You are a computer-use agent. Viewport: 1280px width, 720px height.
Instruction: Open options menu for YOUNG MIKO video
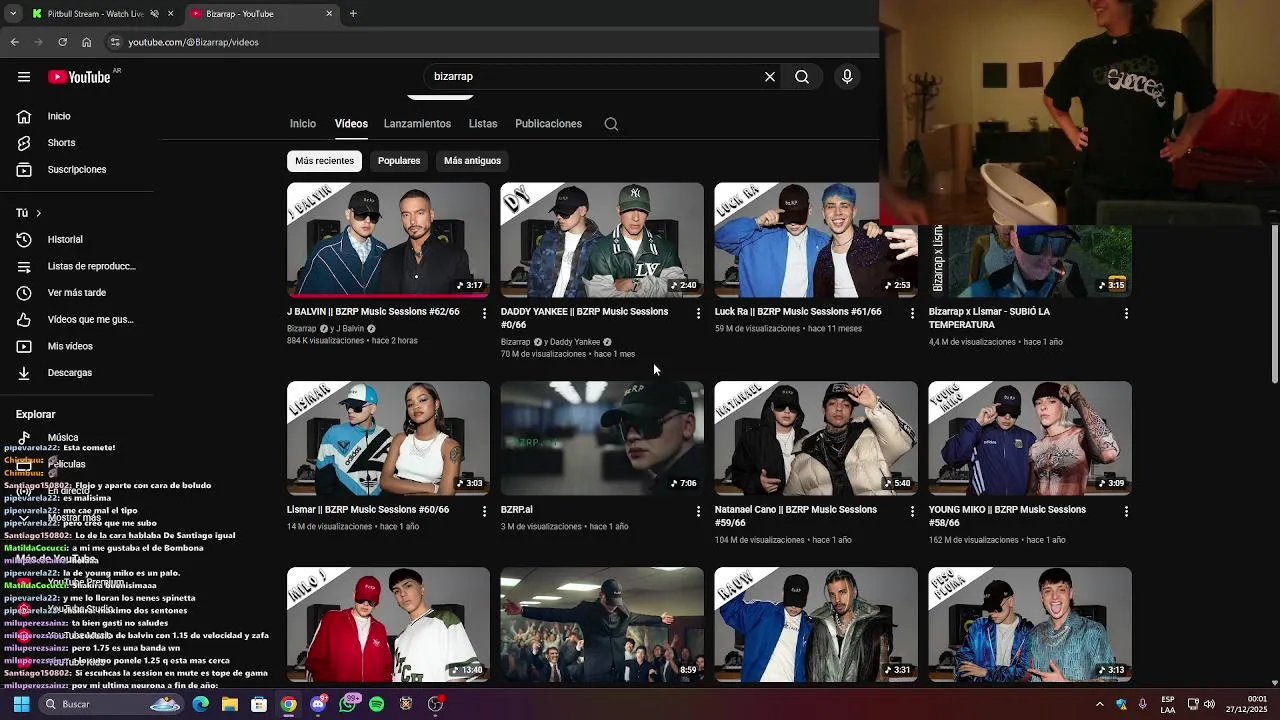coord(1126,511)
